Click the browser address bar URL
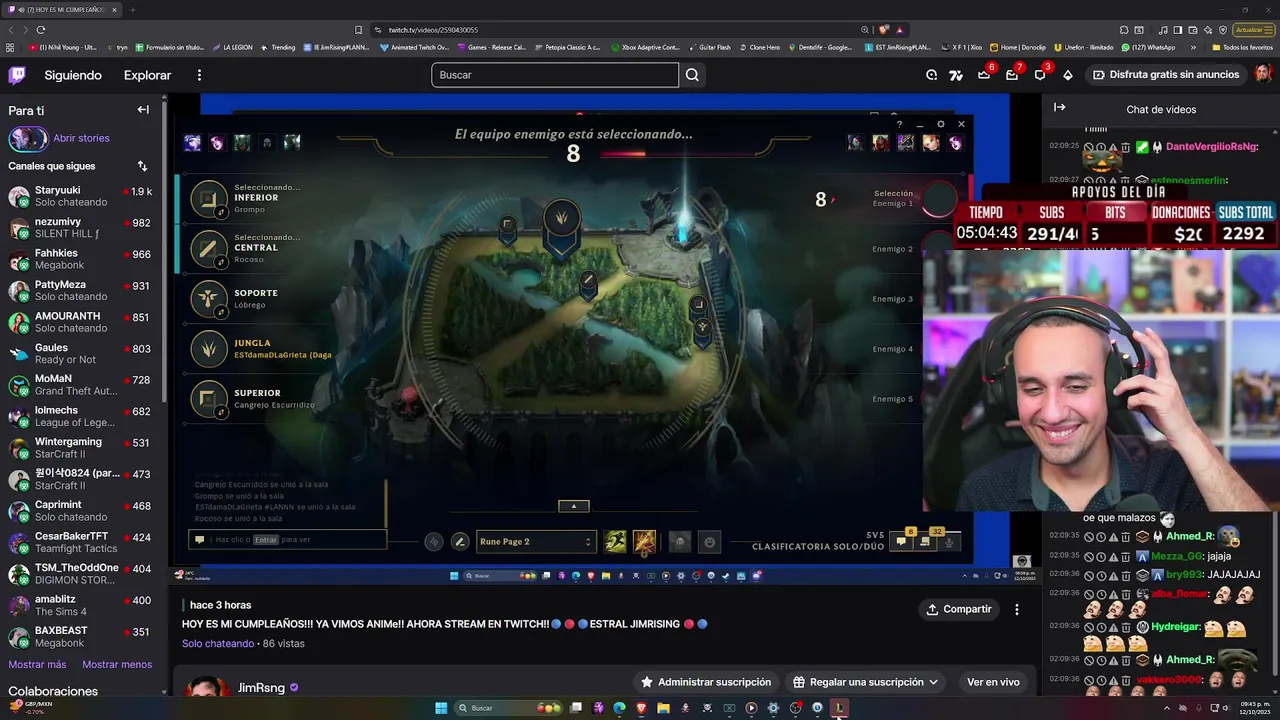This screenshot has height=720, width=1280. tap(433, 30)
